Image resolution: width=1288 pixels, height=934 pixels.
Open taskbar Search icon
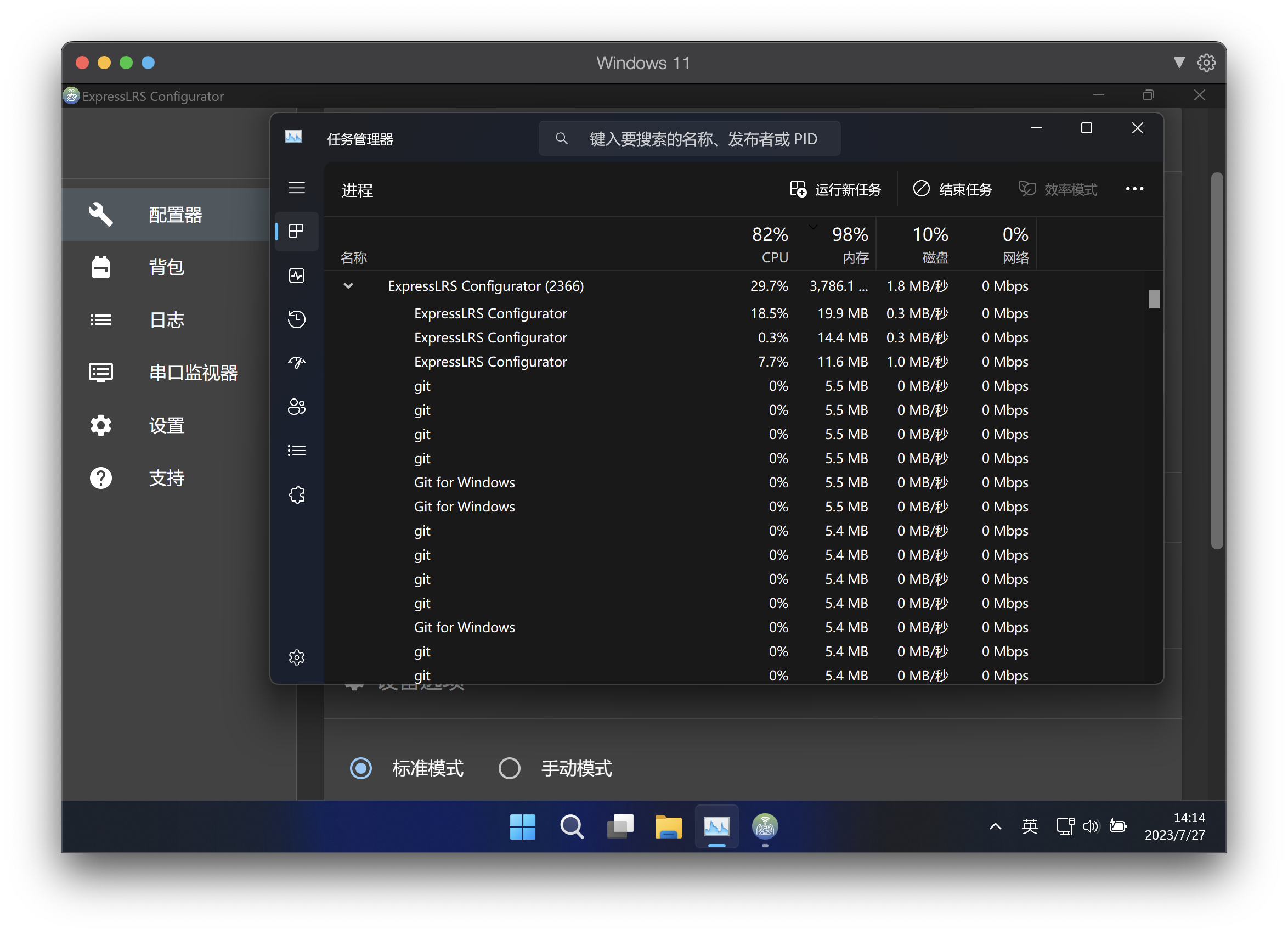pos(571,826)
